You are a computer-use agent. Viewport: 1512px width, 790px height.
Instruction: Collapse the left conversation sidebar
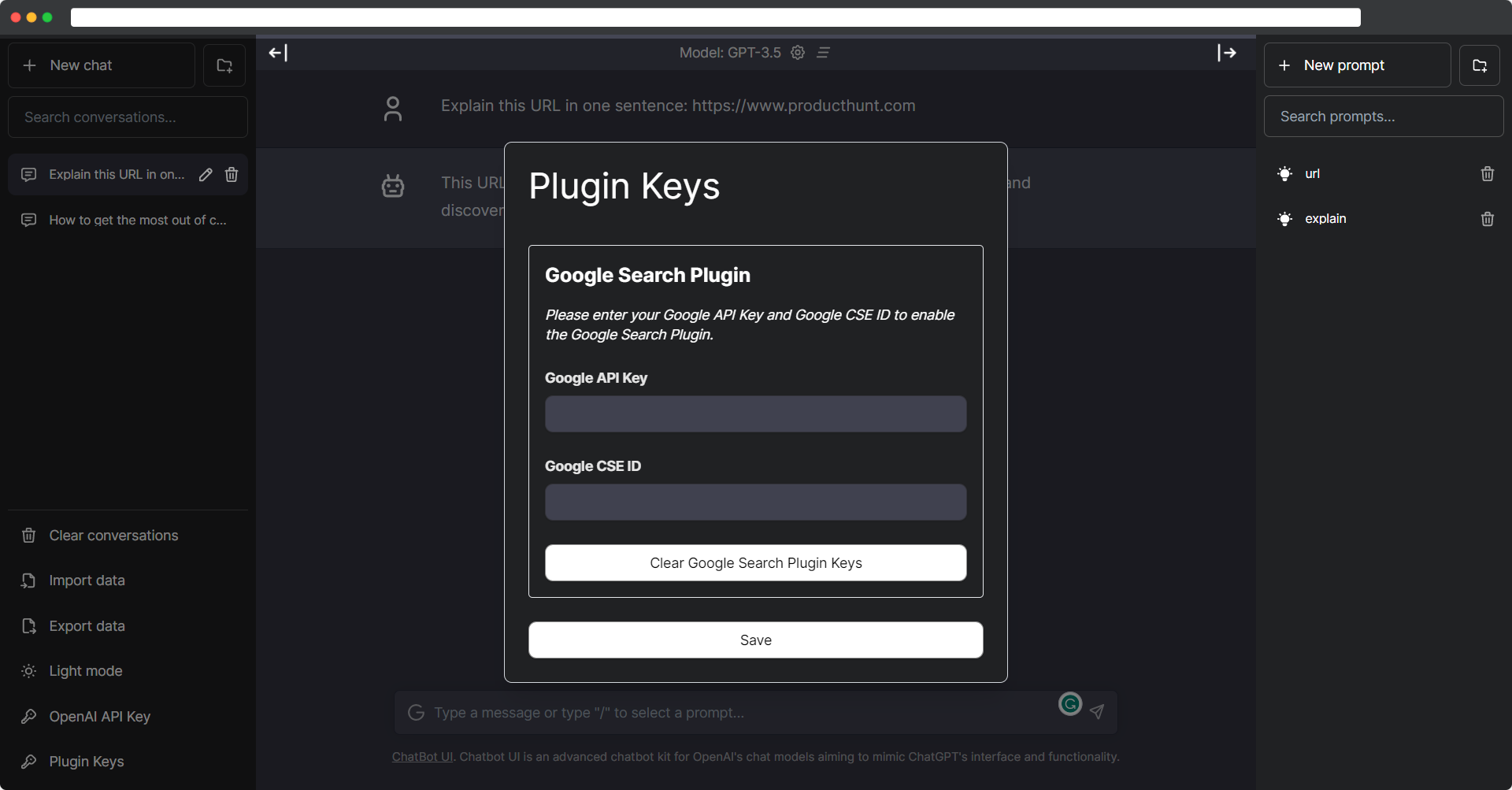click(x=277, y=52)
